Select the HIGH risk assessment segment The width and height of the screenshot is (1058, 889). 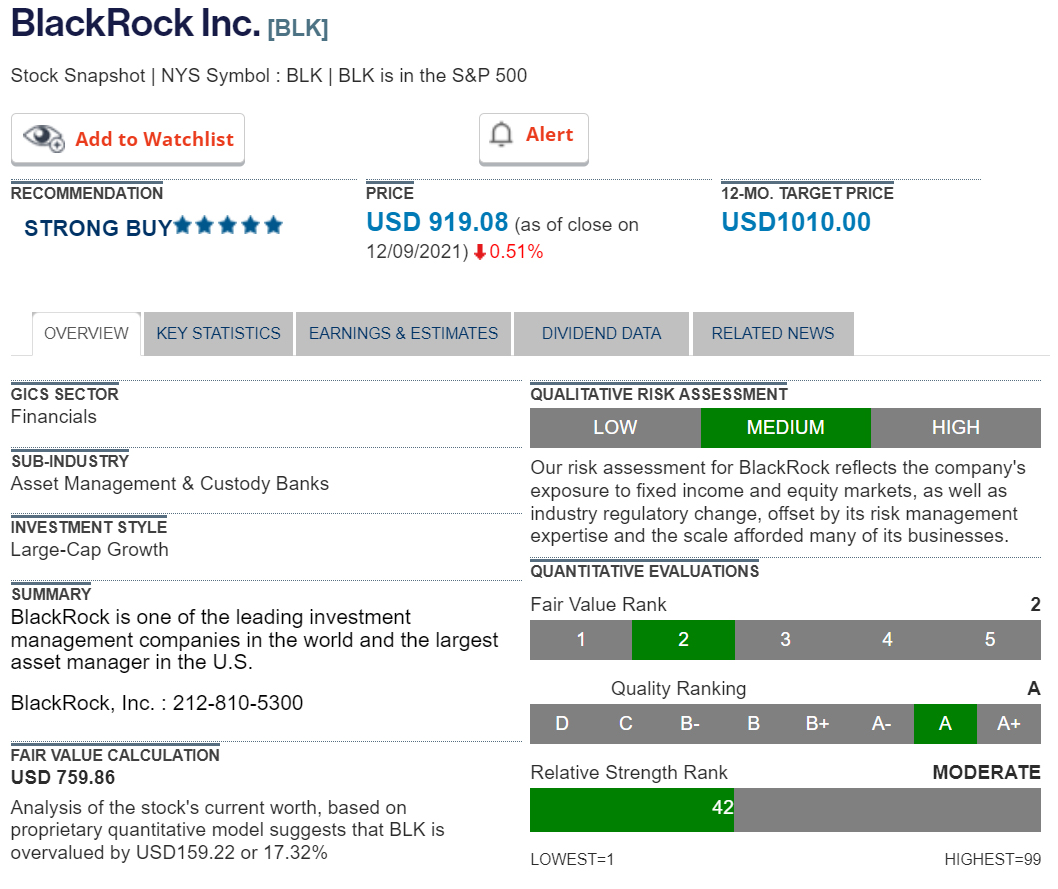coord(955,428)
